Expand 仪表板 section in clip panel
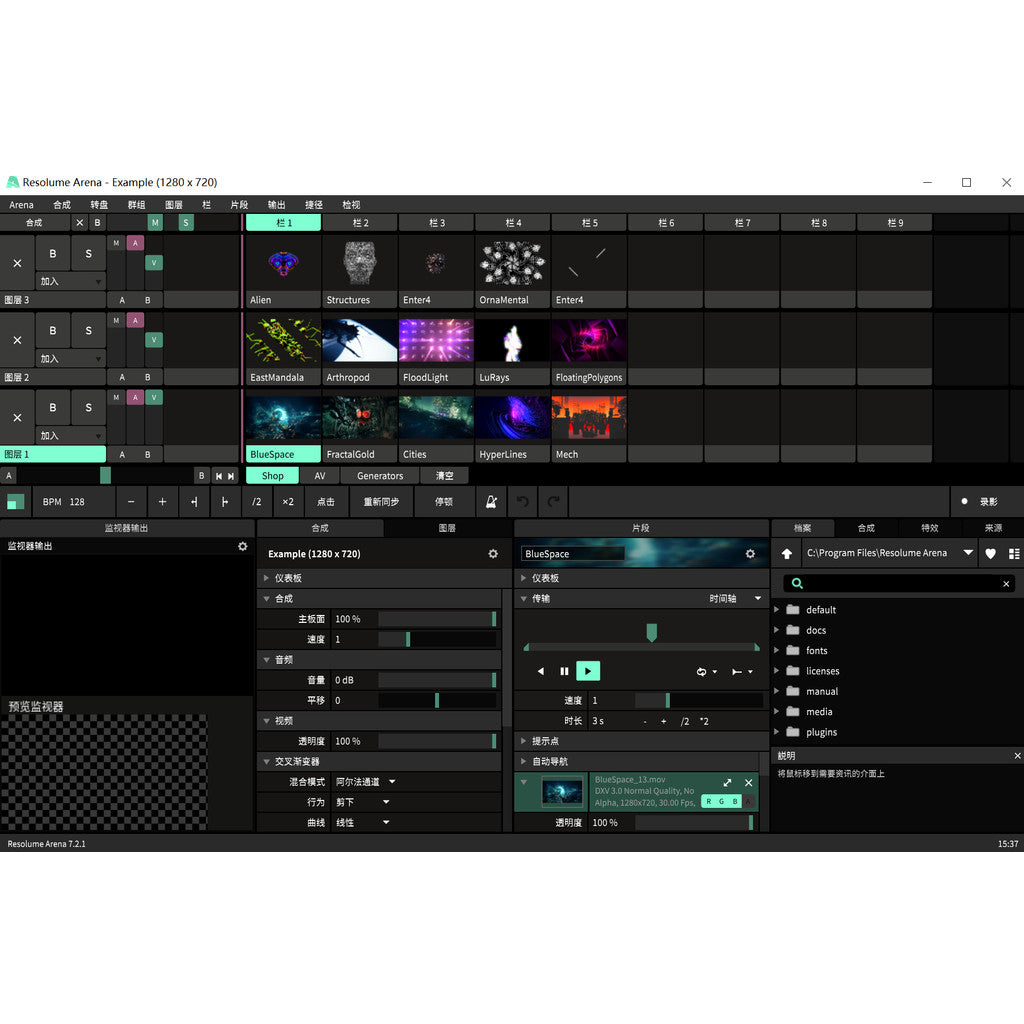1024x1024 pixels. coord(524,578)
